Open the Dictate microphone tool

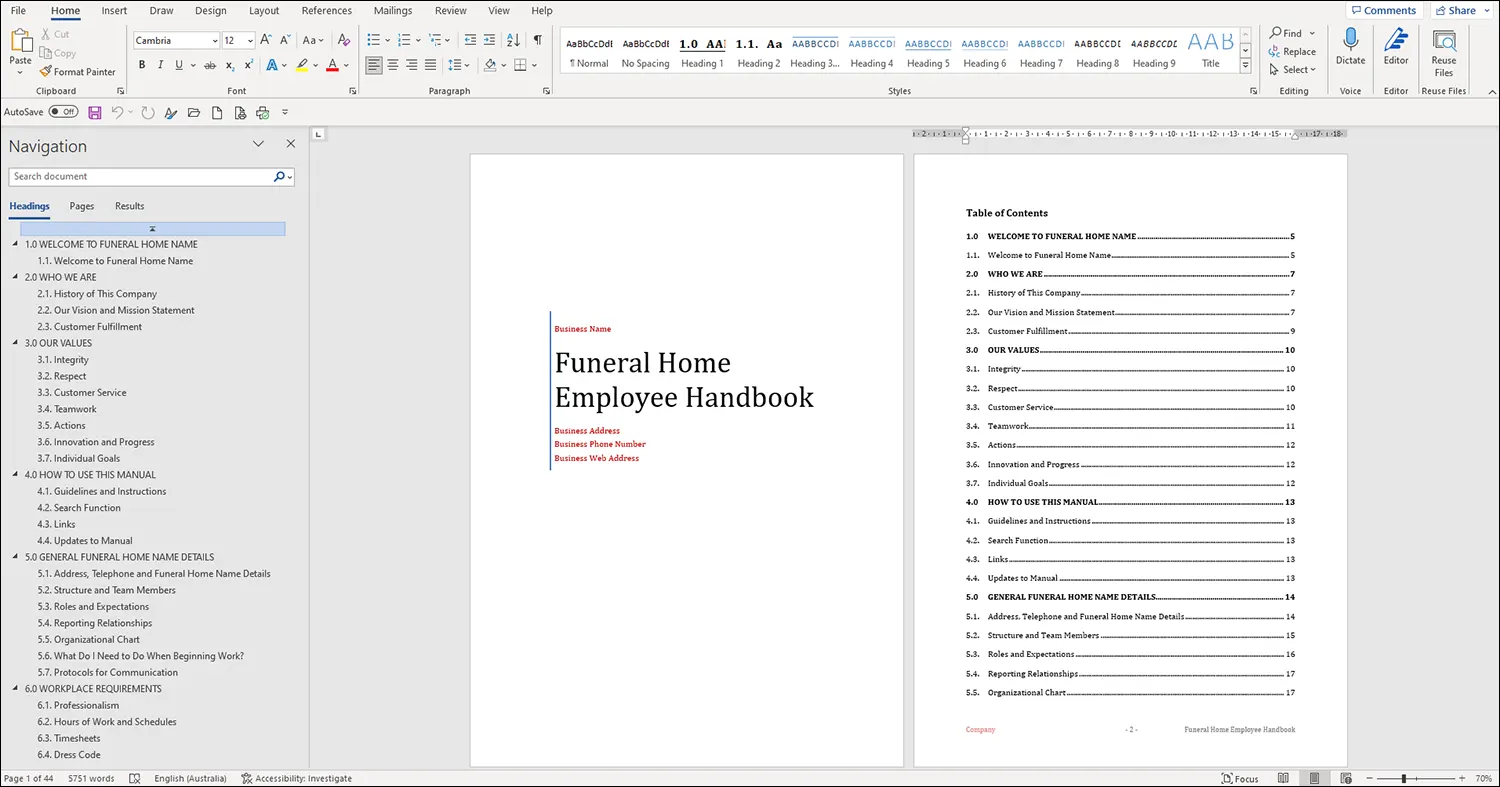click(x=1350, y=47)
